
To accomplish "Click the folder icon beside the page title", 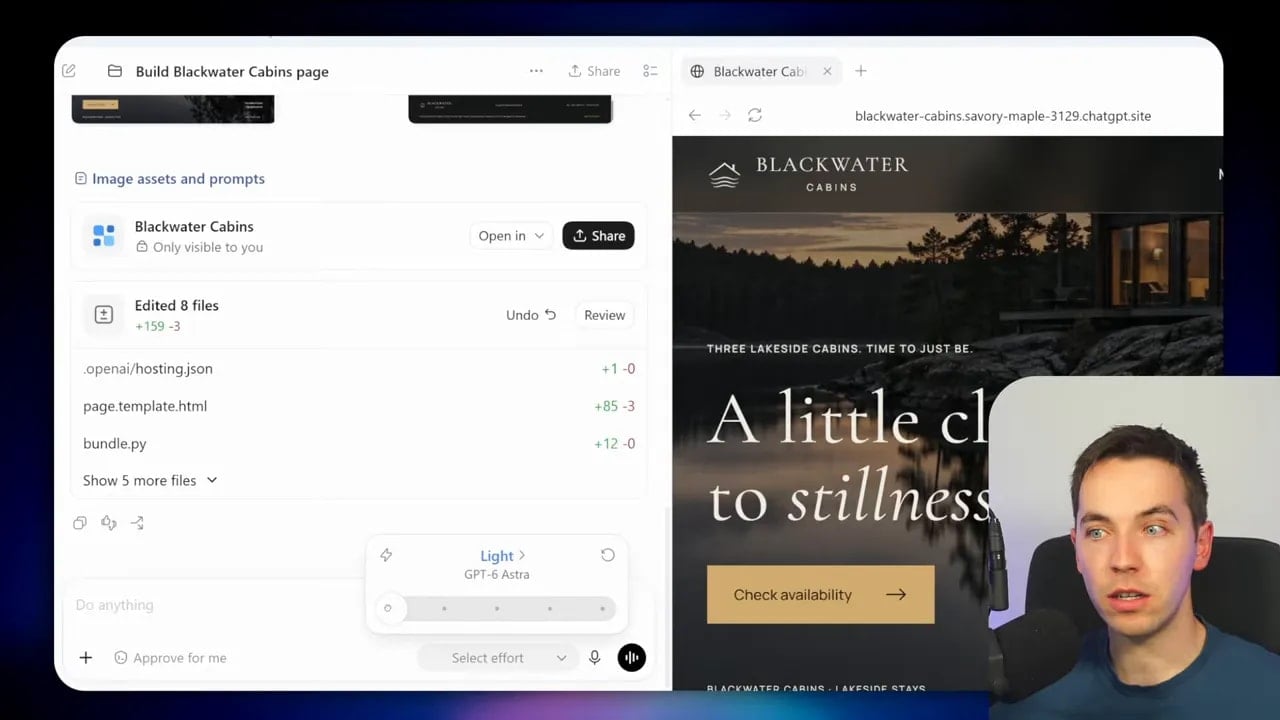I will (x=115, y=71).
